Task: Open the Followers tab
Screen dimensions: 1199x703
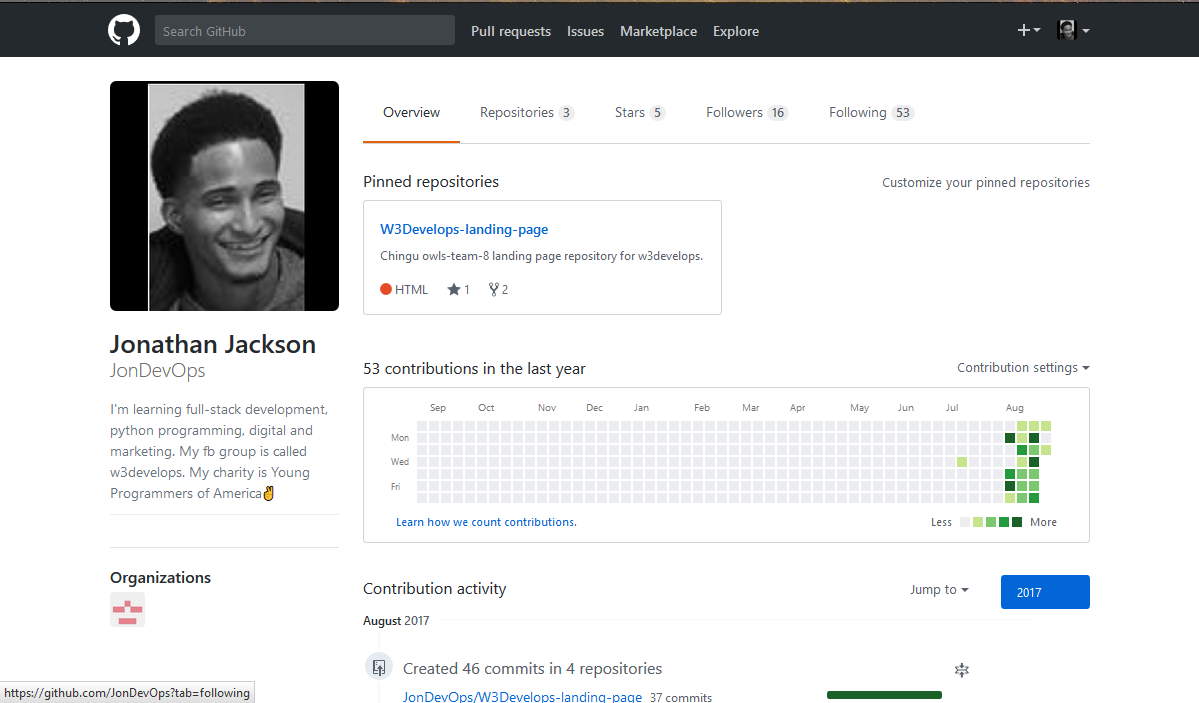Action: pos(746,112)
